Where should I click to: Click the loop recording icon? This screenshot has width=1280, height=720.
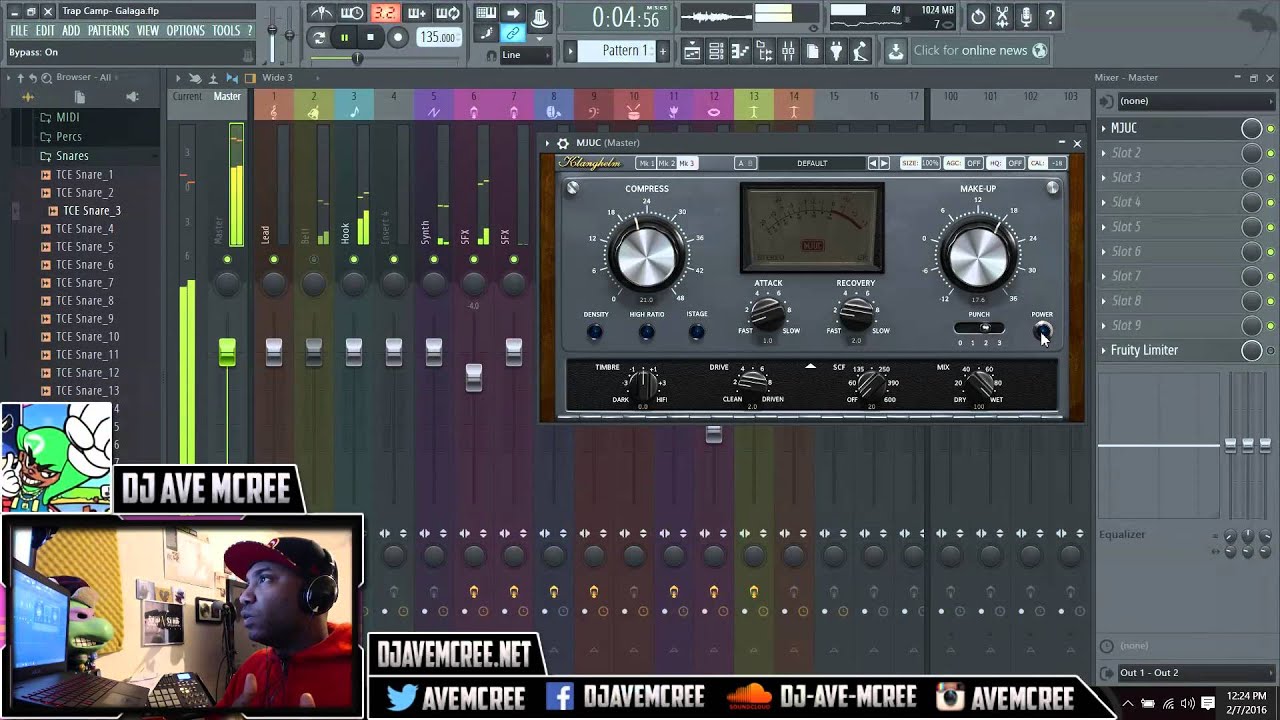[x=449, y=13]
